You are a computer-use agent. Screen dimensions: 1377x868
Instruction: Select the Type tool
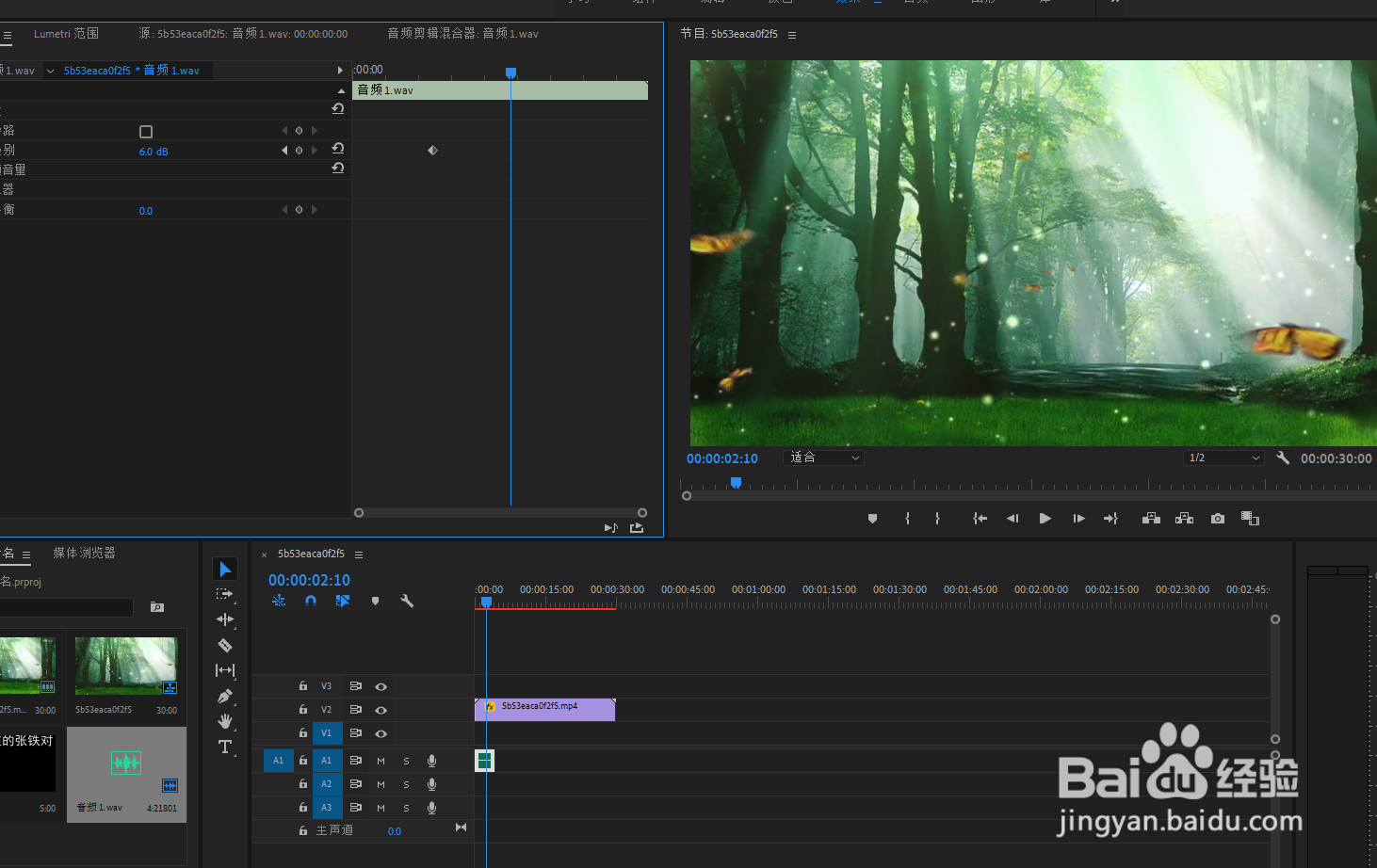point(225,747)
